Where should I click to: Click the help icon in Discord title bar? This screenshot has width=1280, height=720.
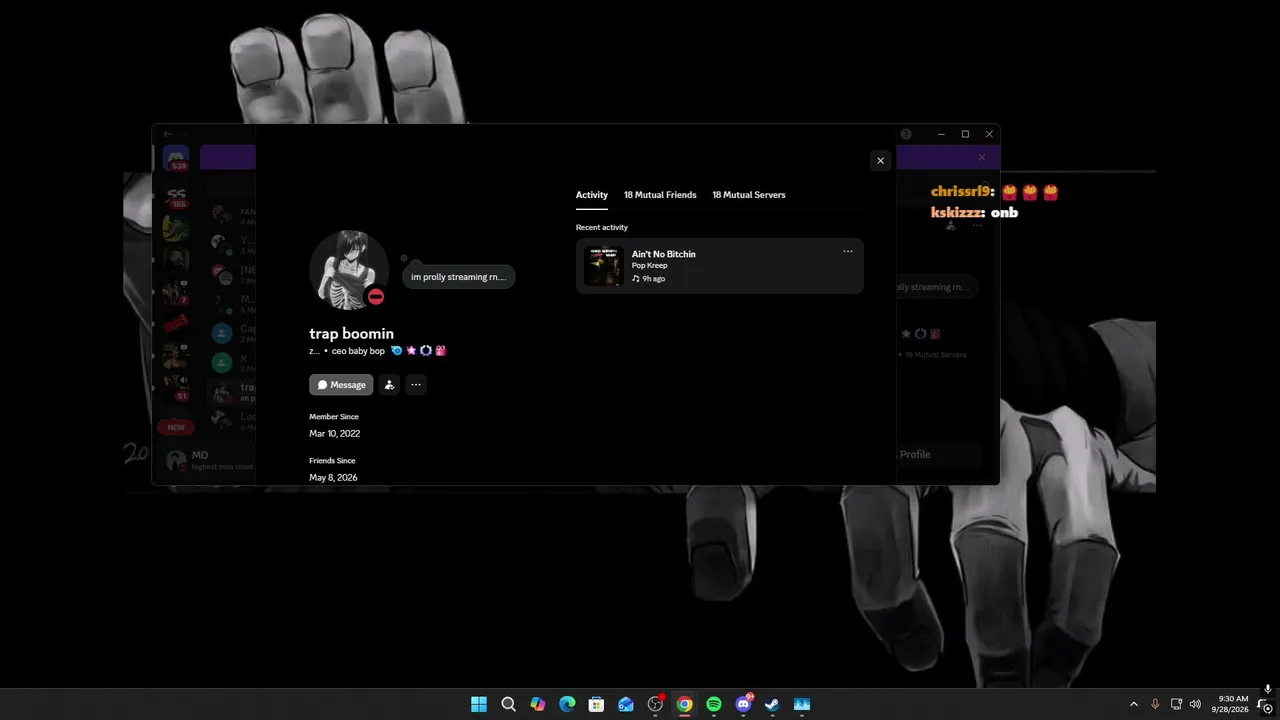click(906, 134)
